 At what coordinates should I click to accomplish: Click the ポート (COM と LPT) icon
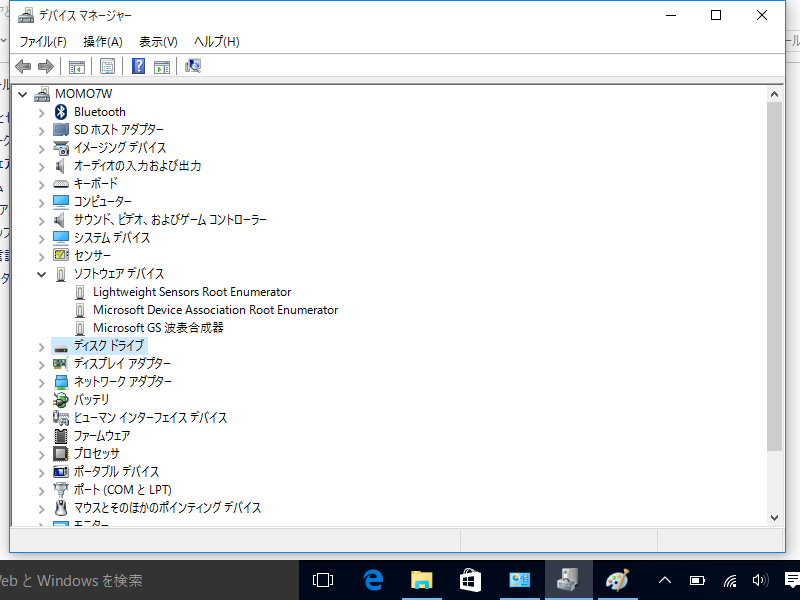click(61, 490)
